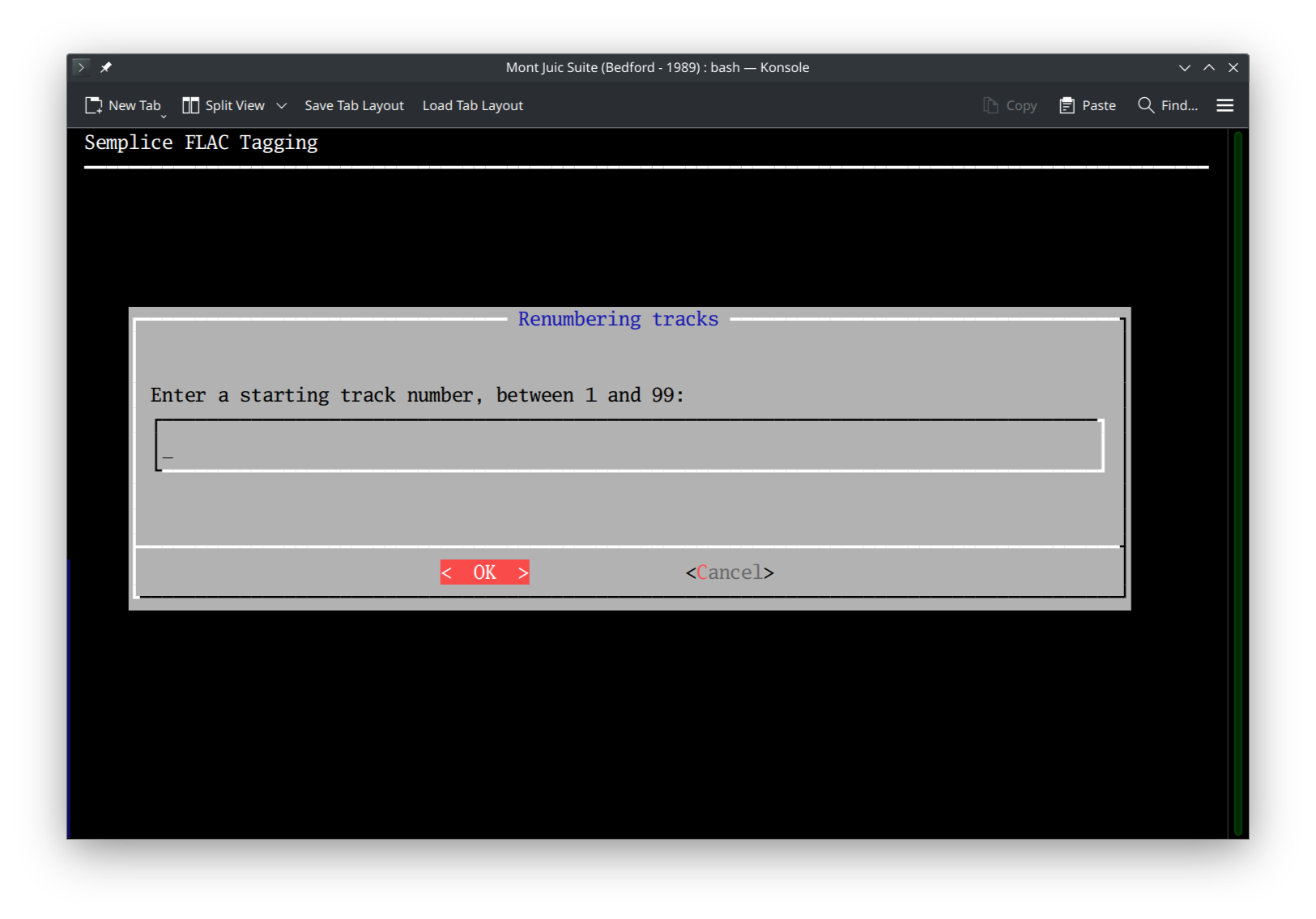Expand the tab overview chevron at top left
1316x919 pixels.
[x=80, y=67]
